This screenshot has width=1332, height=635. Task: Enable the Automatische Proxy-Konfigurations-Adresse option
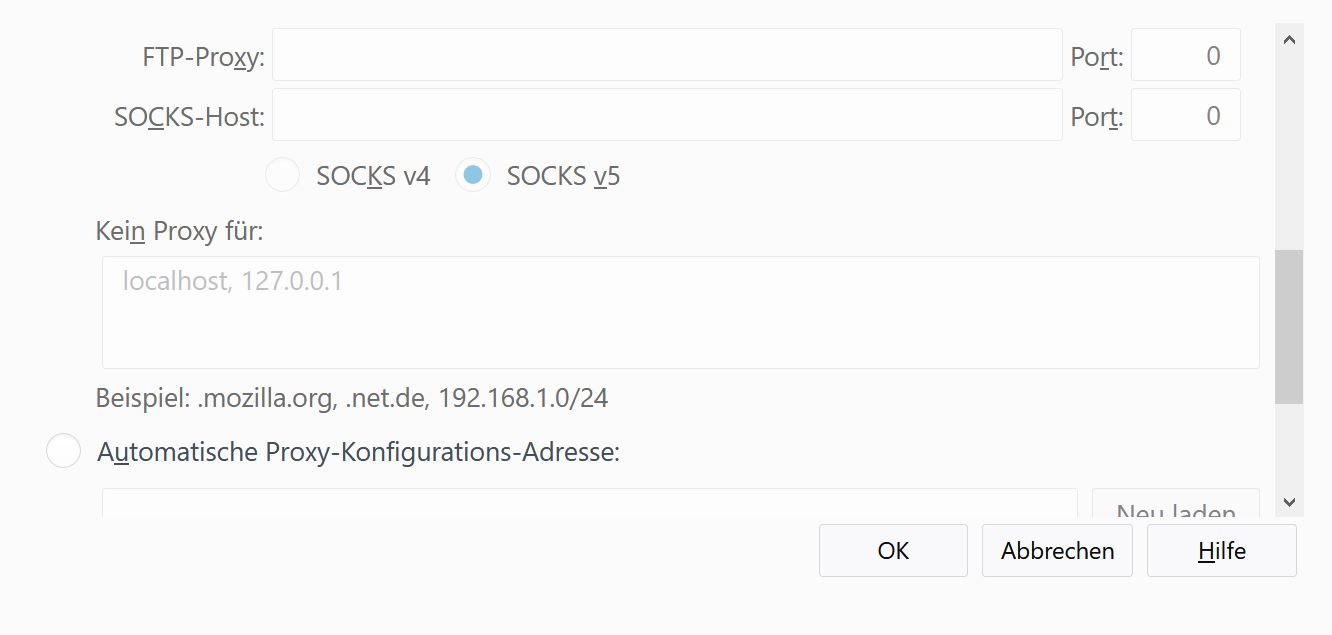[63, 451]
